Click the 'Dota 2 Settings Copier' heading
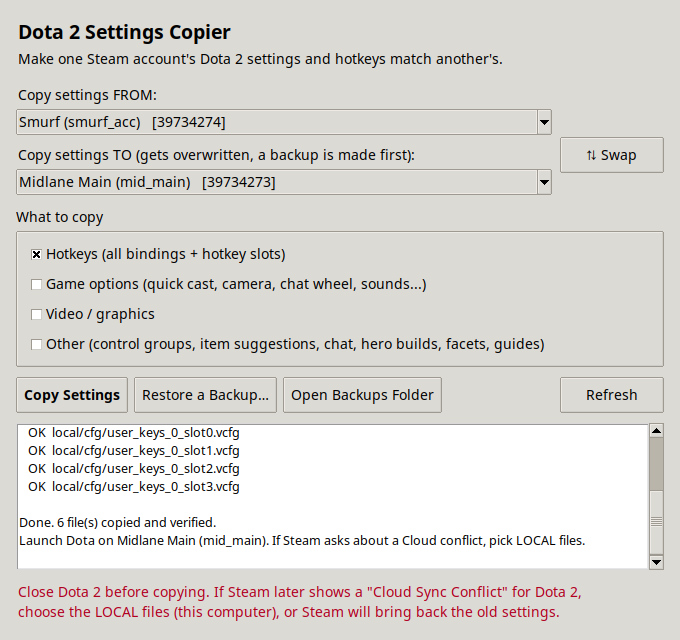Screen dimensions: 680x640 (x=124, y=33)
